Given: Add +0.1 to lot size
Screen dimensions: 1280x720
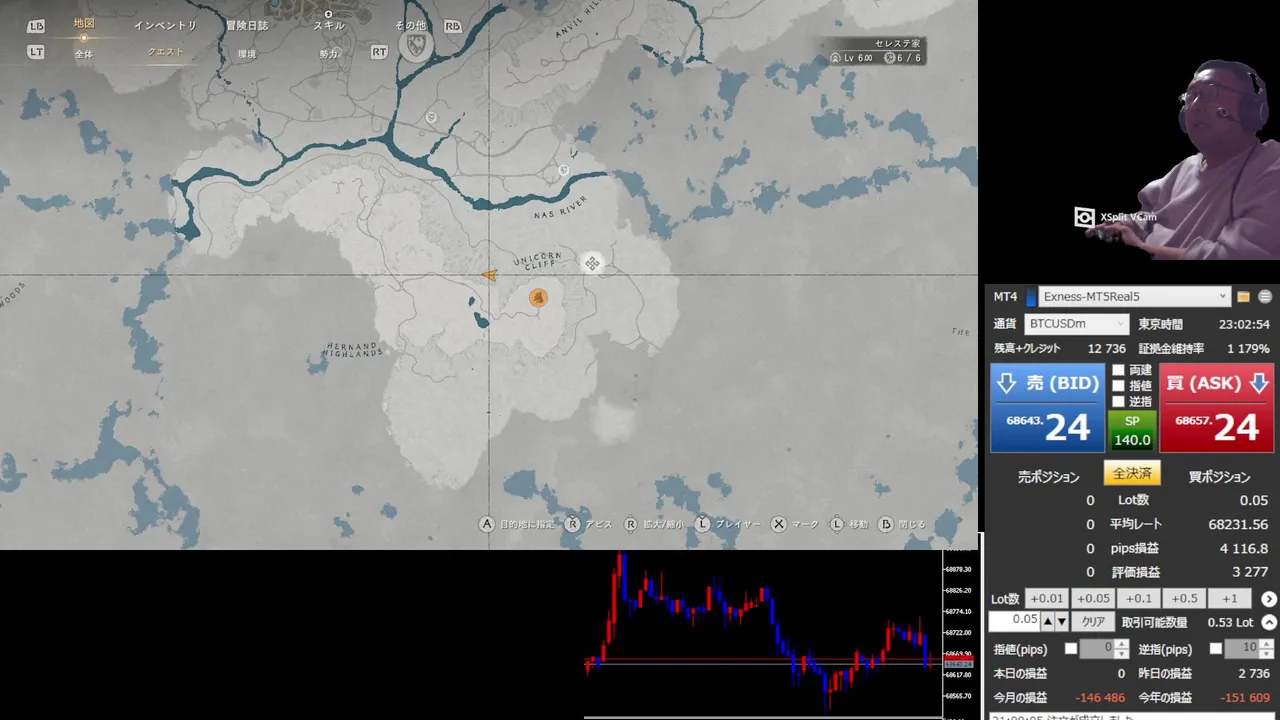Looking at the screenshot, I should coord(1139,599).
